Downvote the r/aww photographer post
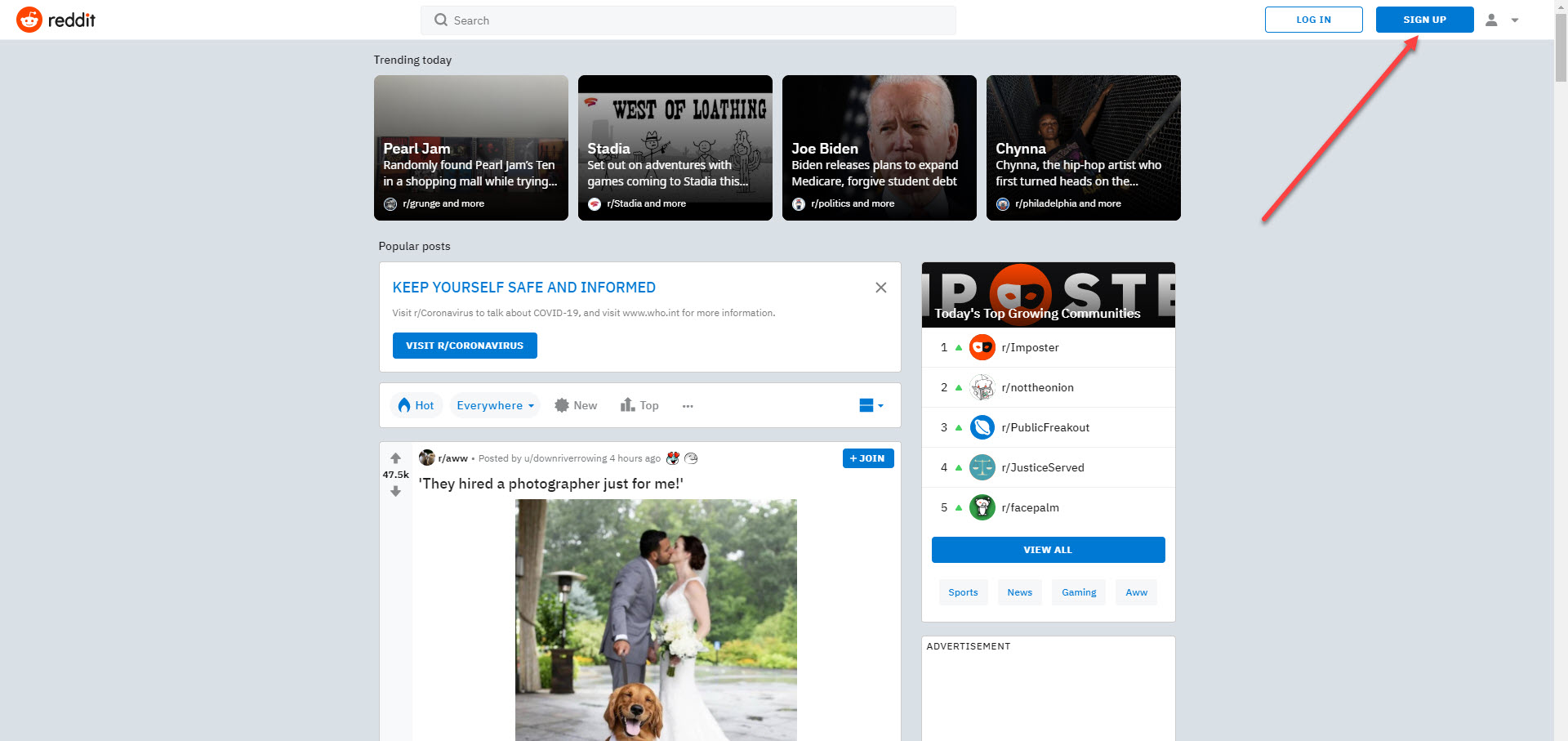 395,492
